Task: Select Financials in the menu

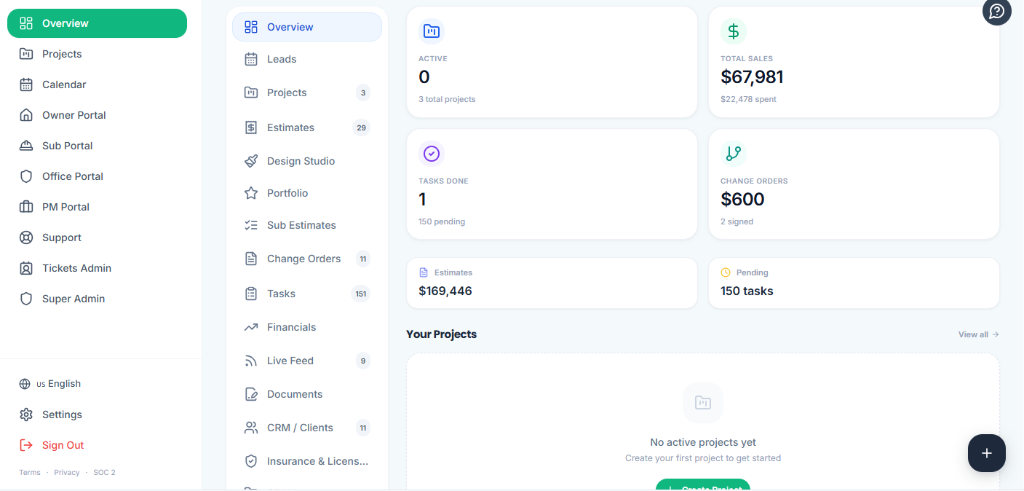Action: [307, 327]
